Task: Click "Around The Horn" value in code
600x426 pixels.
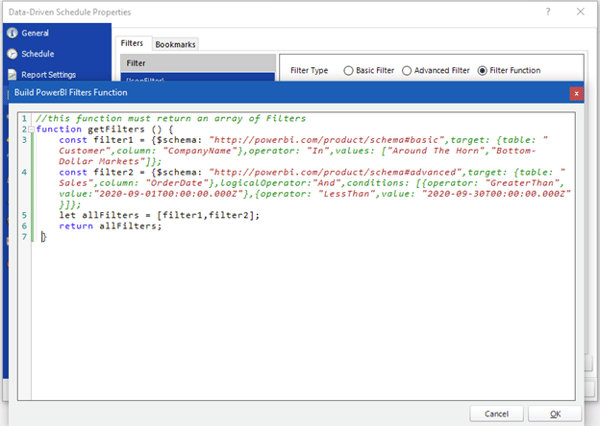Action: 434,151
